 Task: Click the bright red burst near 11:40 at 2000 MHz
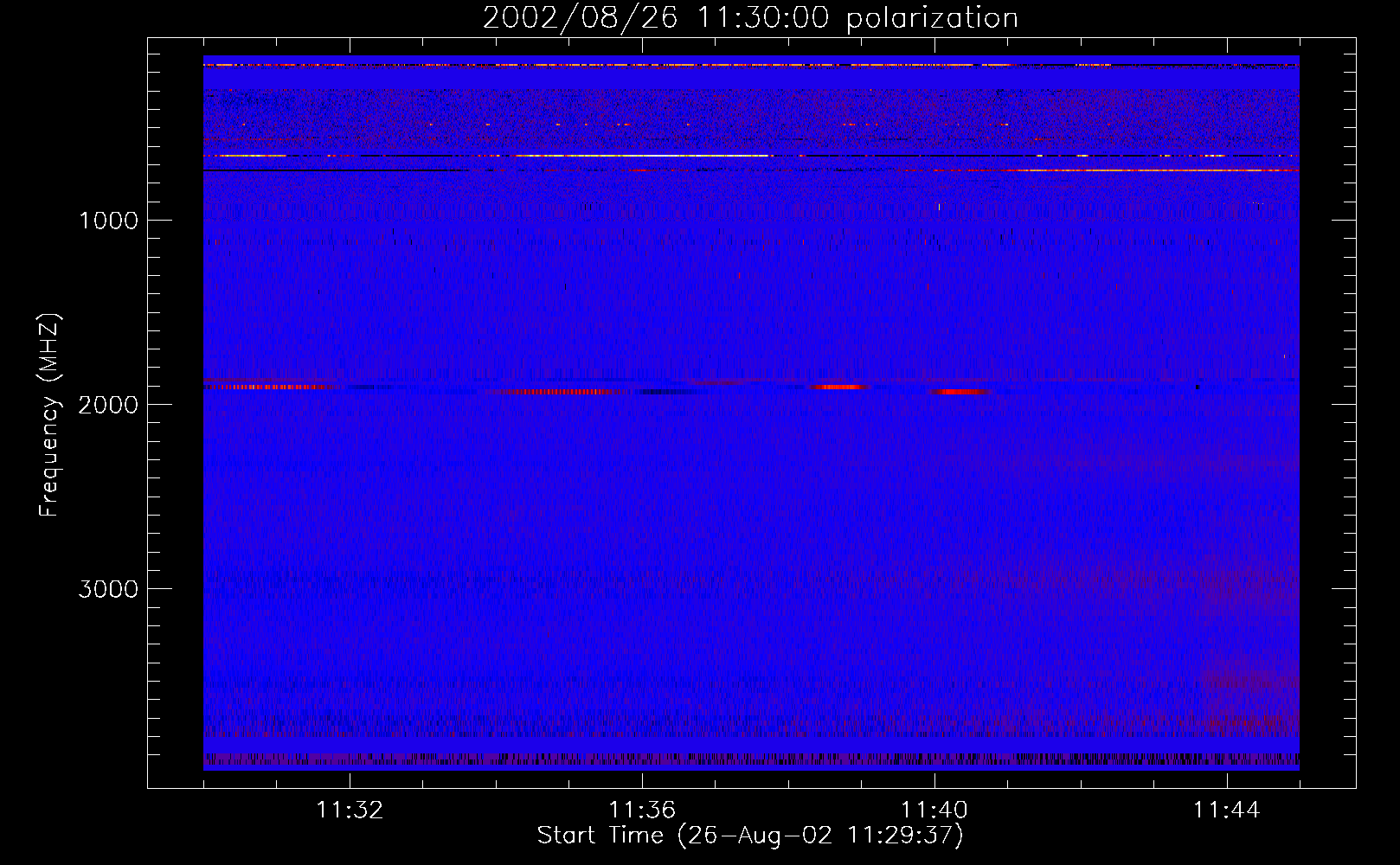pyautogui.click(x=960, y=392)
